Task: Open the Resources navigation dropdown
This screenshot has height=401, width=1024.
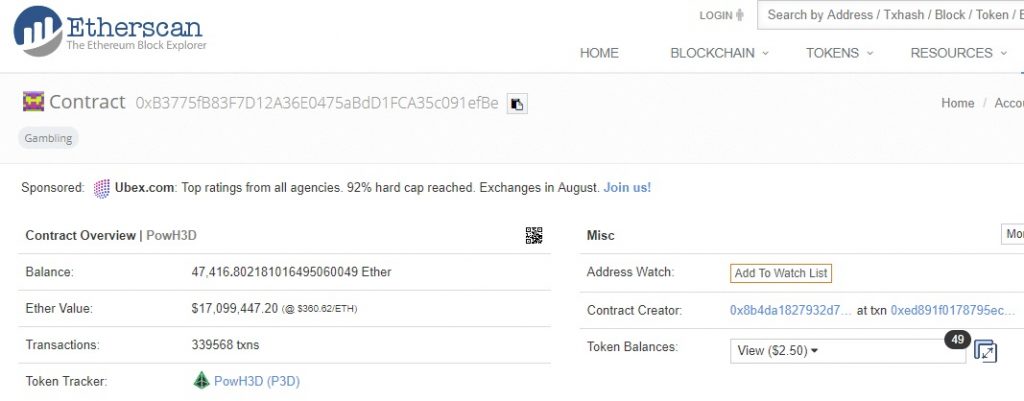Action: [958, 53]
